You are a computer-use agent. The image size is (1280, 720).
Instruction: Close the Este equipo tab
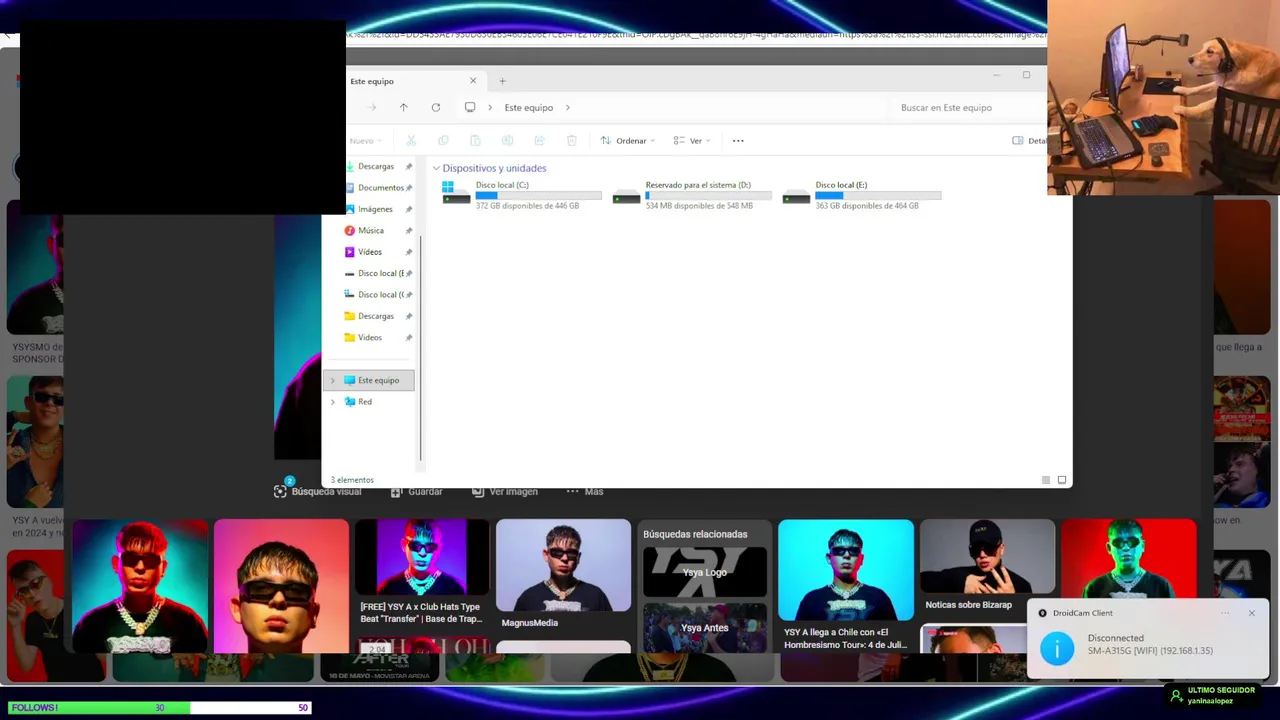pyautogui.click(x=473, y=81)
